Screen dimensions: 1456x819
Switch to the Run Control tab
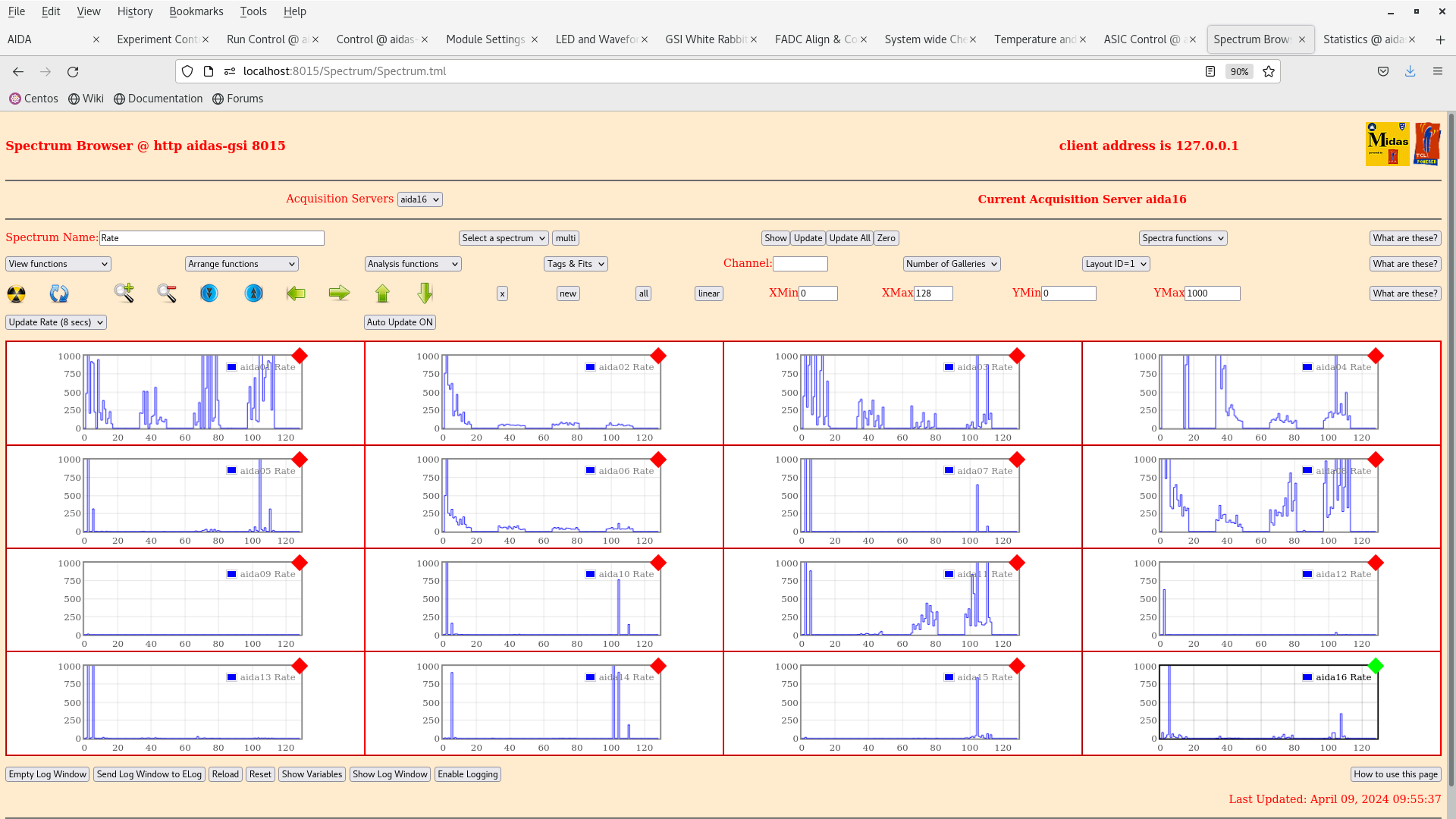point(267,39)
